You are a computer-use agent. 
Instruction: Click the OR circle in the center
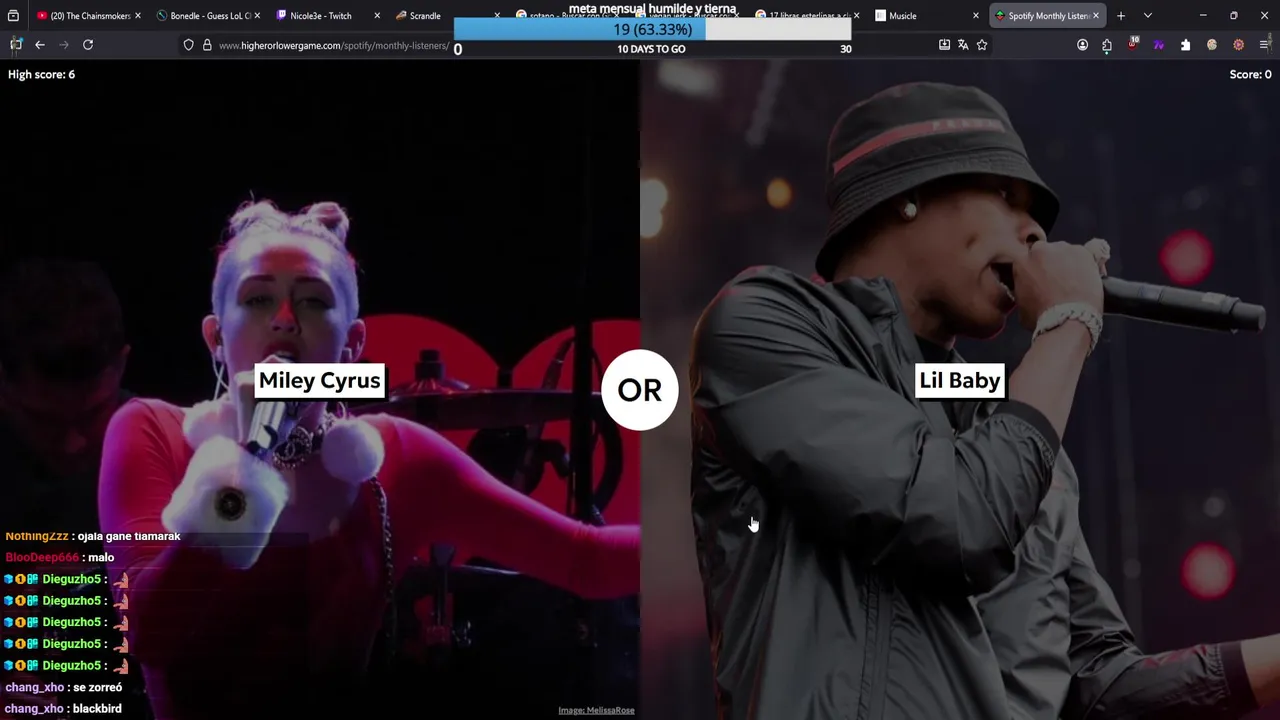coord(640,390)
